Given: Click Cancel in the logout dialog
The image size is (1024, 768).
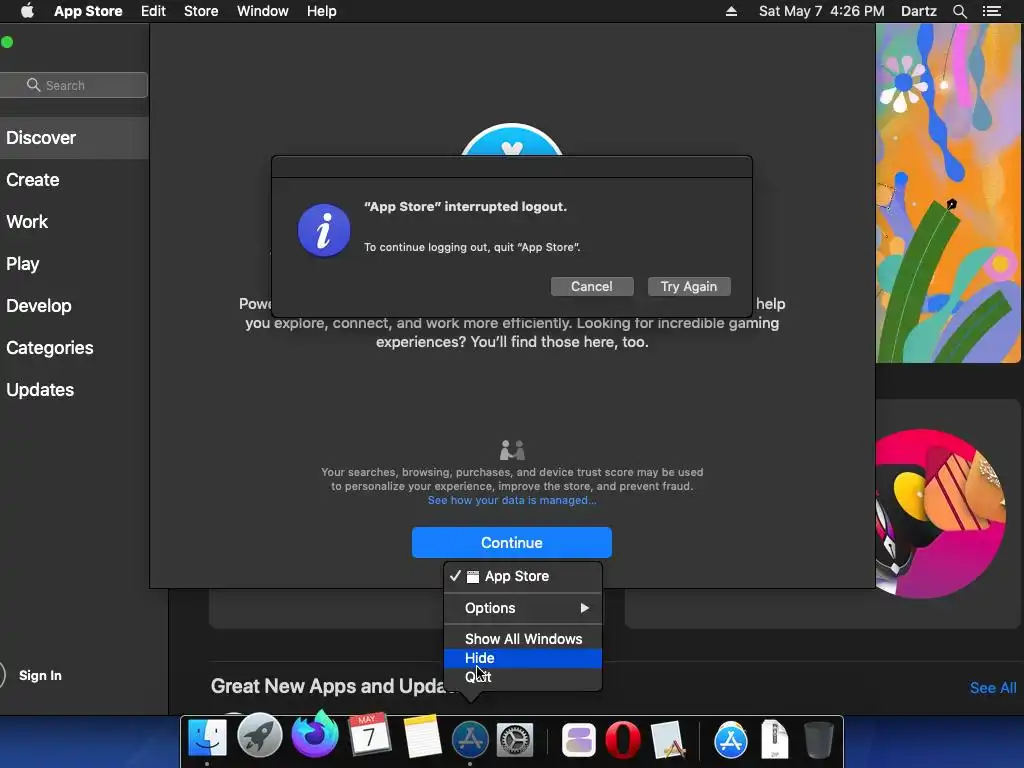Looking at the screenshot, I should tap(592, 287).
